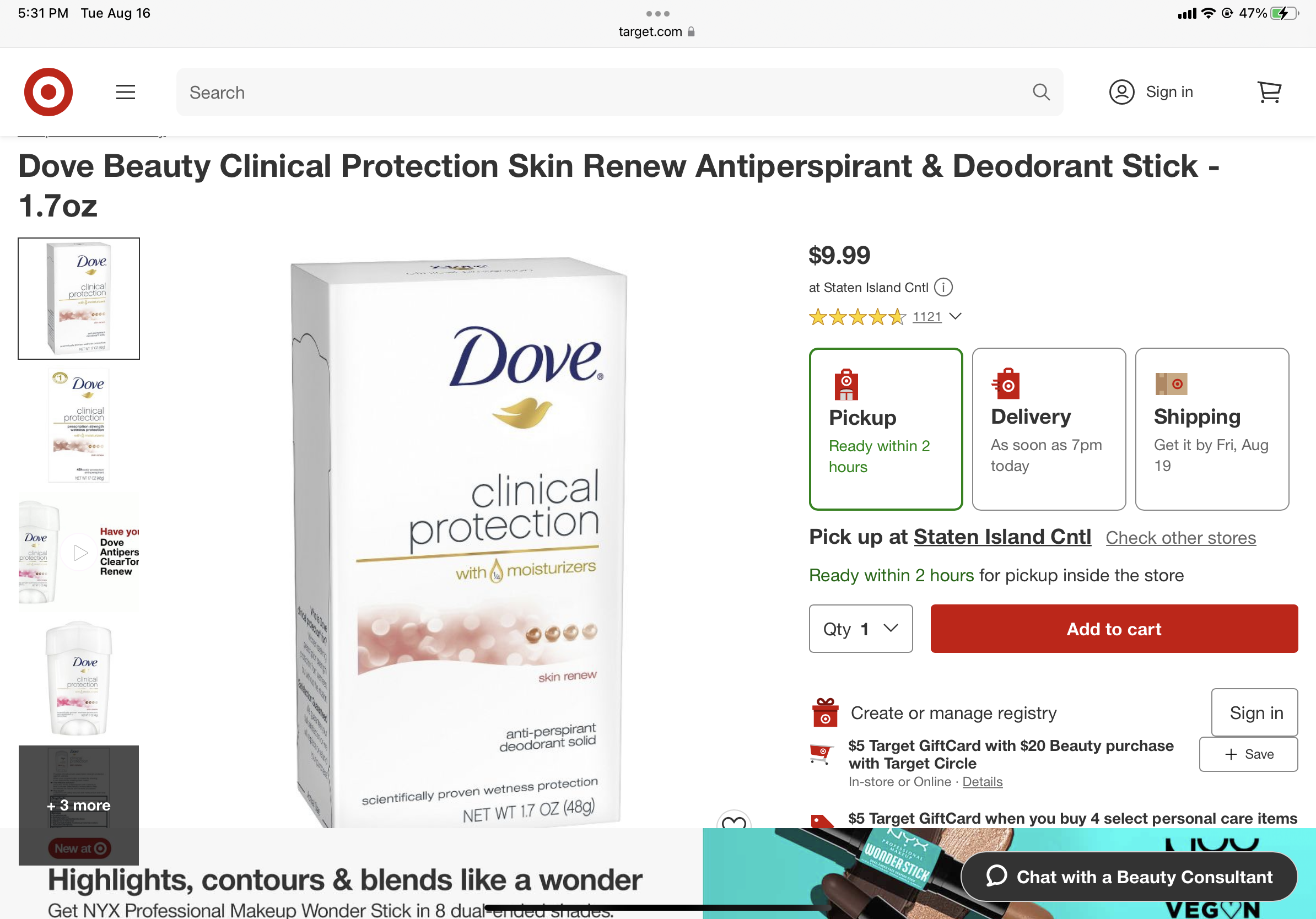The image size is (1316, 919).
Task: Open the hamburger navigation menu
Action: point(126,91)
